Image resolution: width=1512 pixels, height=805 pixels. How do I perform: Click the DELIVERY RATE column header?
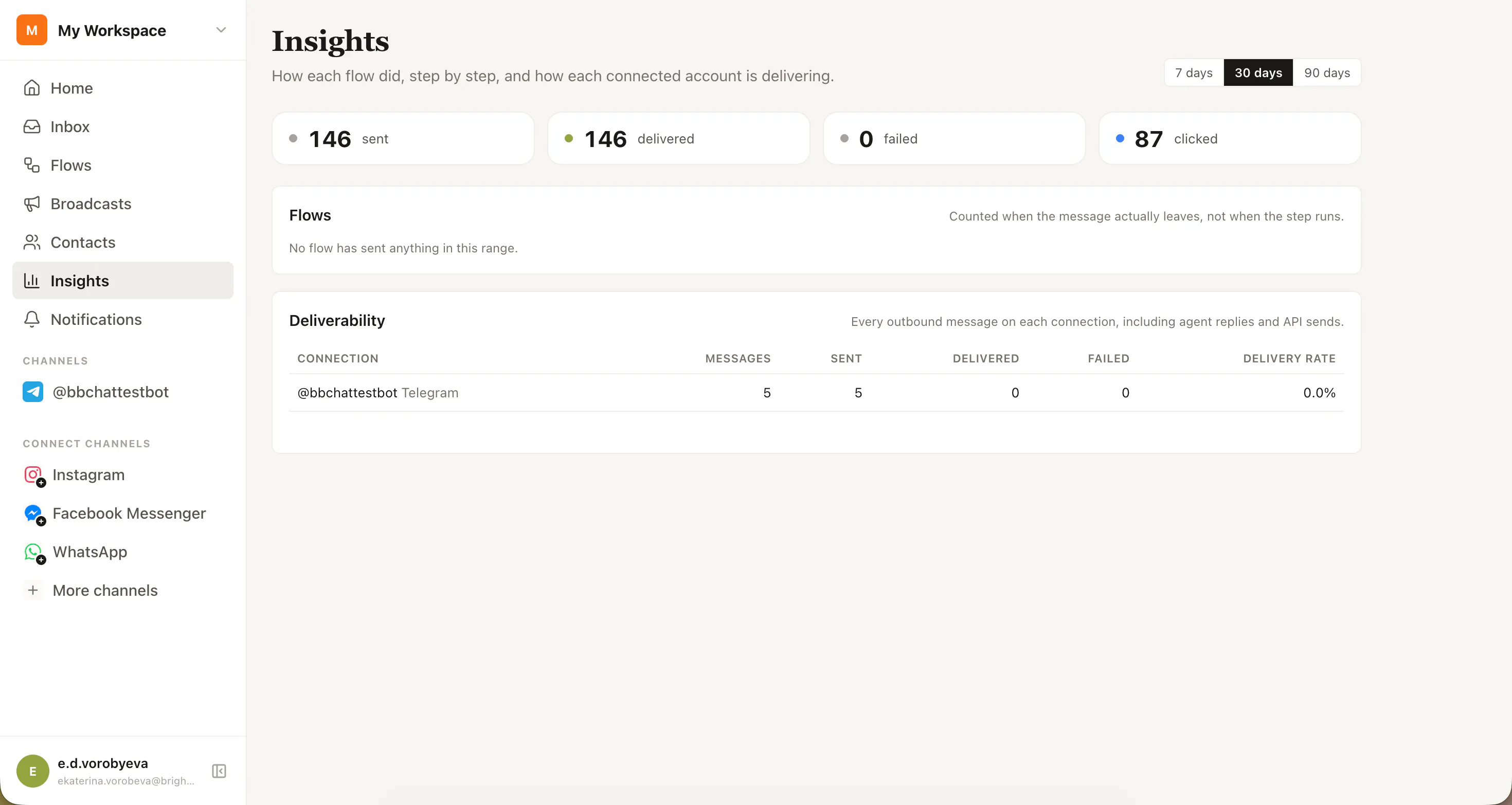(x=1289, y=358)
